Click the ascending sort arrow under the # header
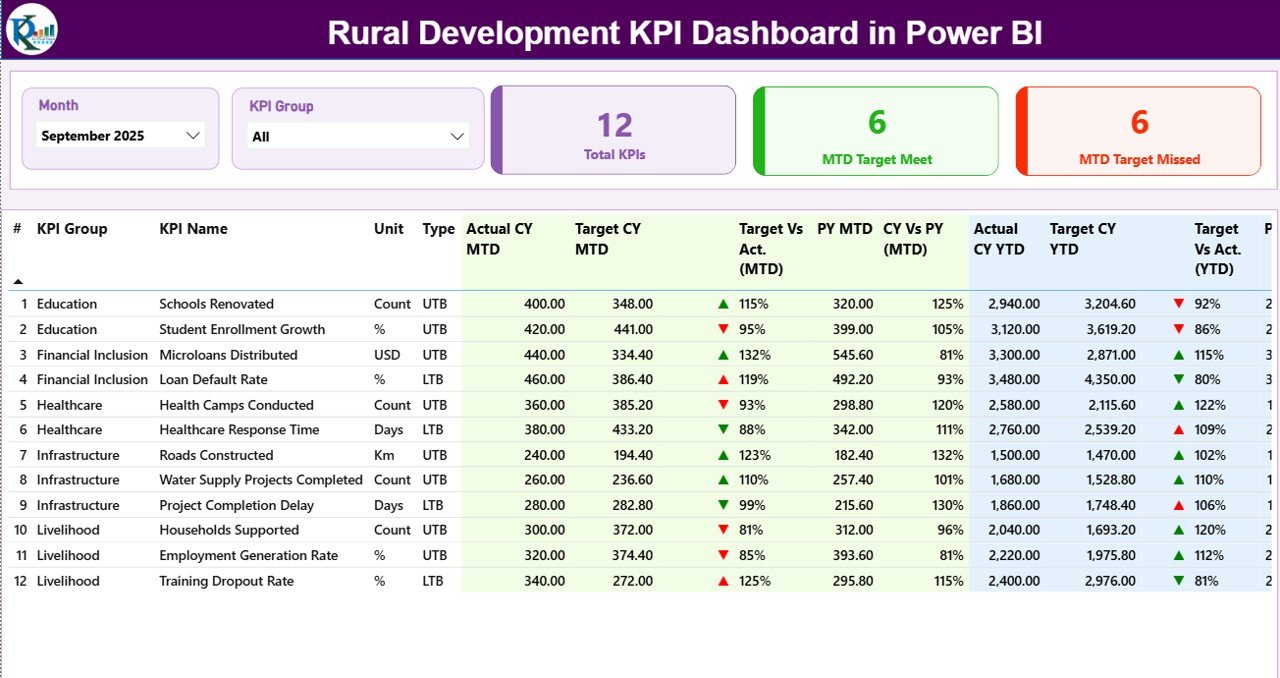The width and height of the screenshot is (1280, 678). [17, 282]
